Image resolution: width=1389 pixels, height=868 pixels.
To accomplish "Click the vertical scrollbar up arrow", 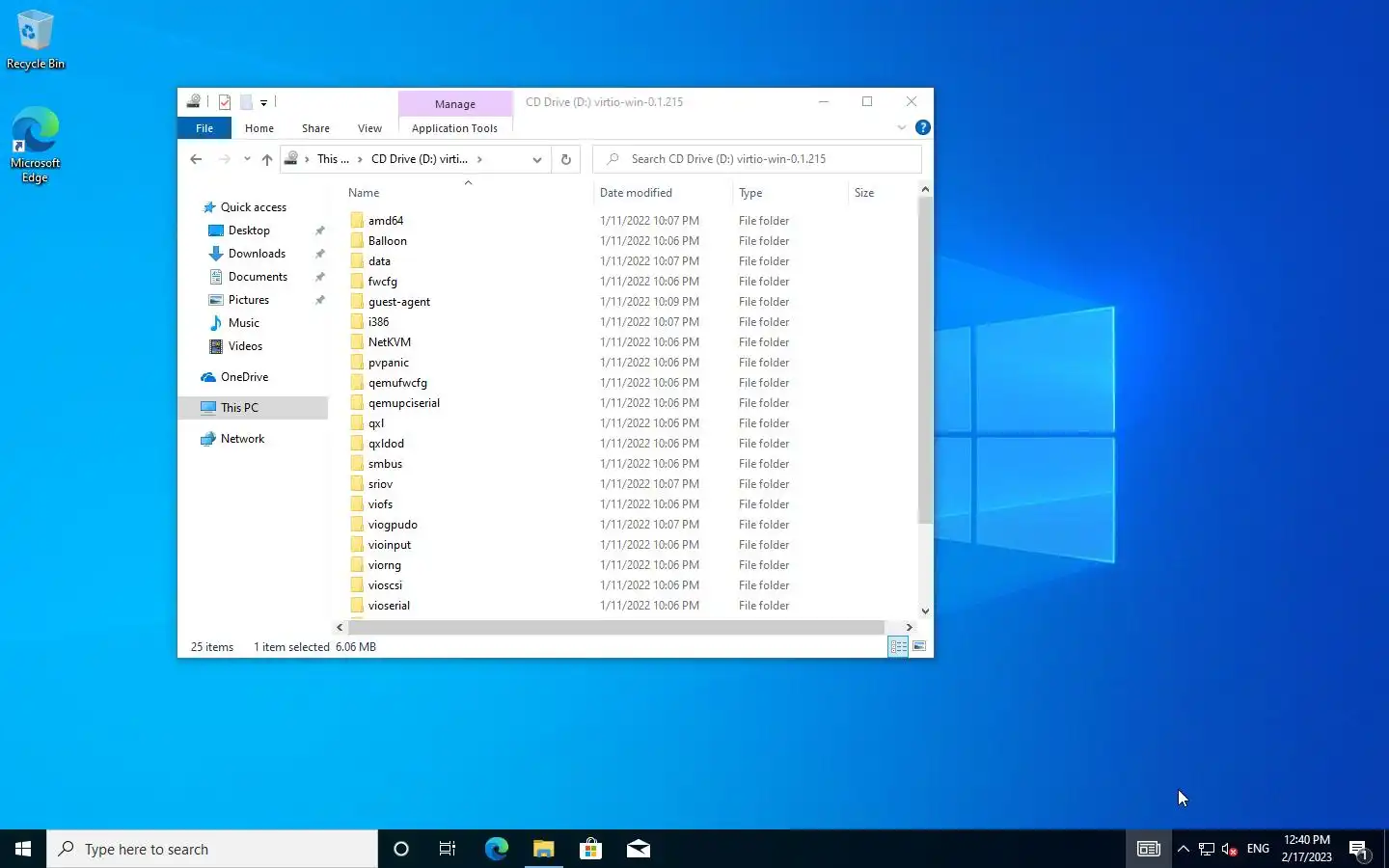I will tap(925, 190).
